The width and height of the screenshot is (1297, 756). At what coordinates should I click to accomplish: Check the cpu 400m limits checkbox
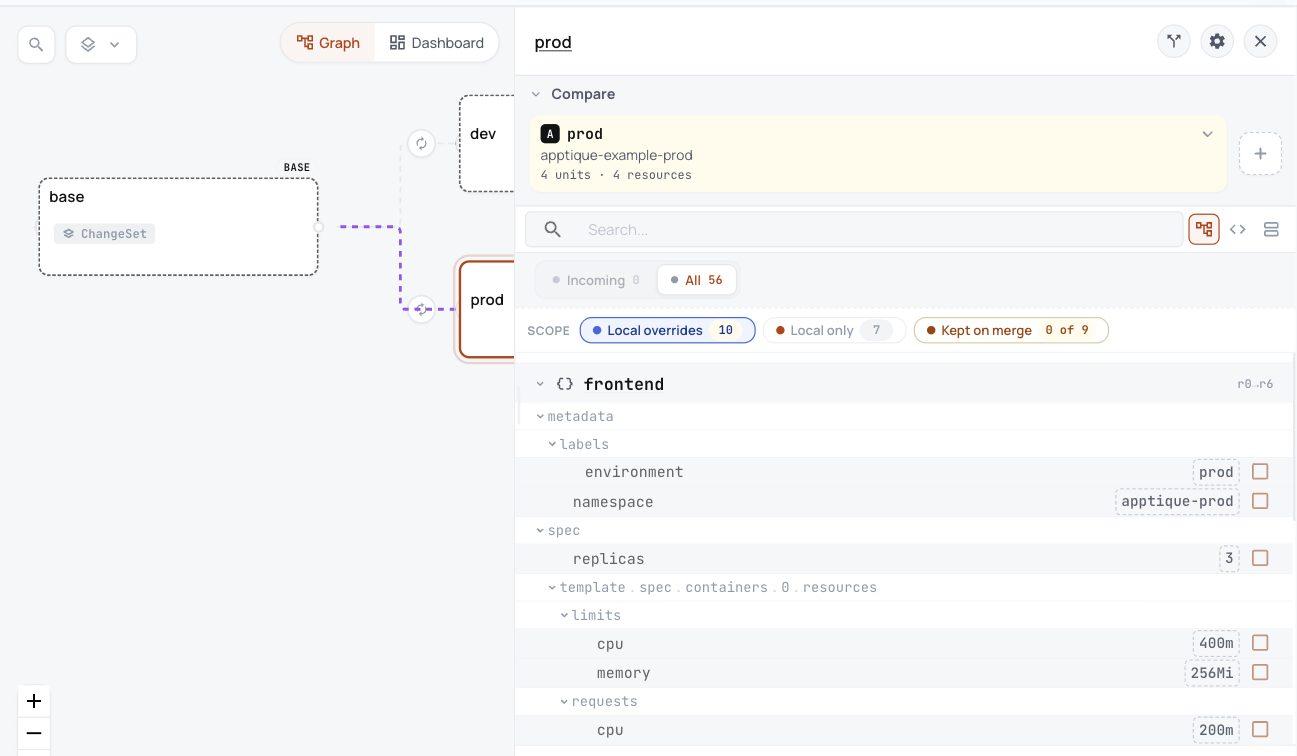[x=1260, y=643]
